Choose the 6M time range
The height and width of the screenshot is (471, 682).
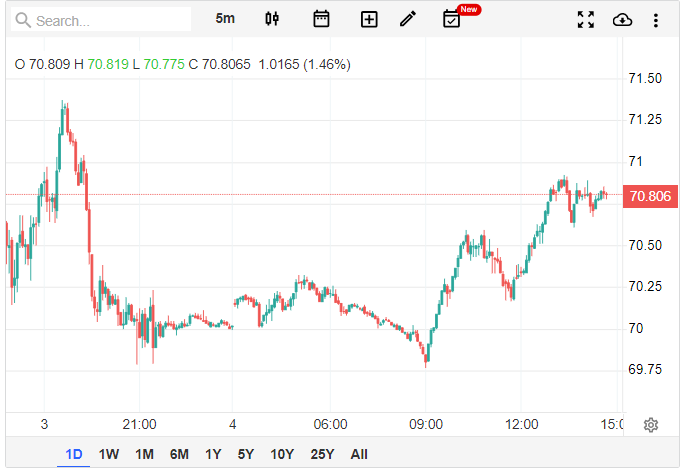pyautogui.click(x=179, y=454)
